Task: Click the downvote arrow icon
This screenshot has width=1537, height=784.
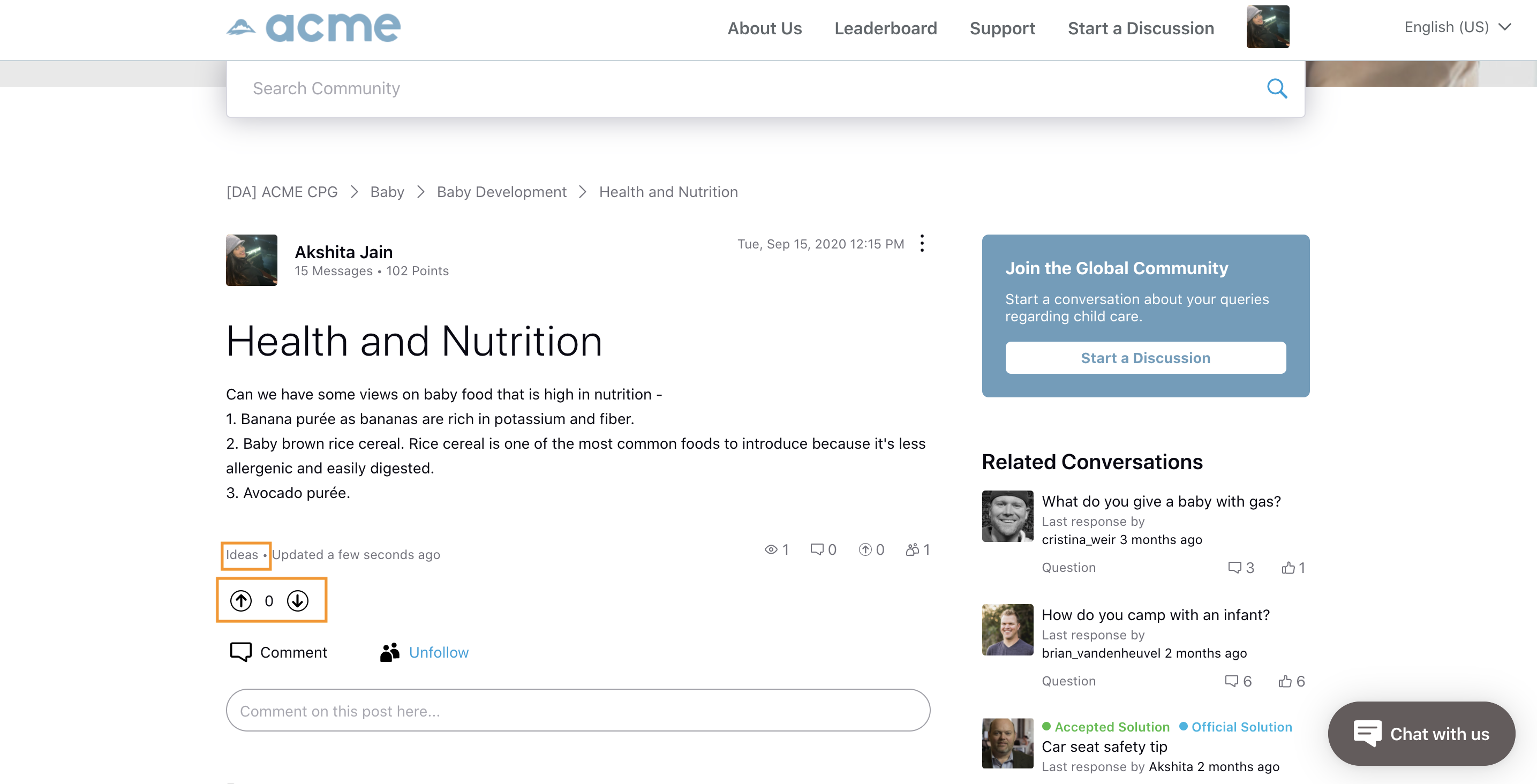Action: click(x=298, y=600)
